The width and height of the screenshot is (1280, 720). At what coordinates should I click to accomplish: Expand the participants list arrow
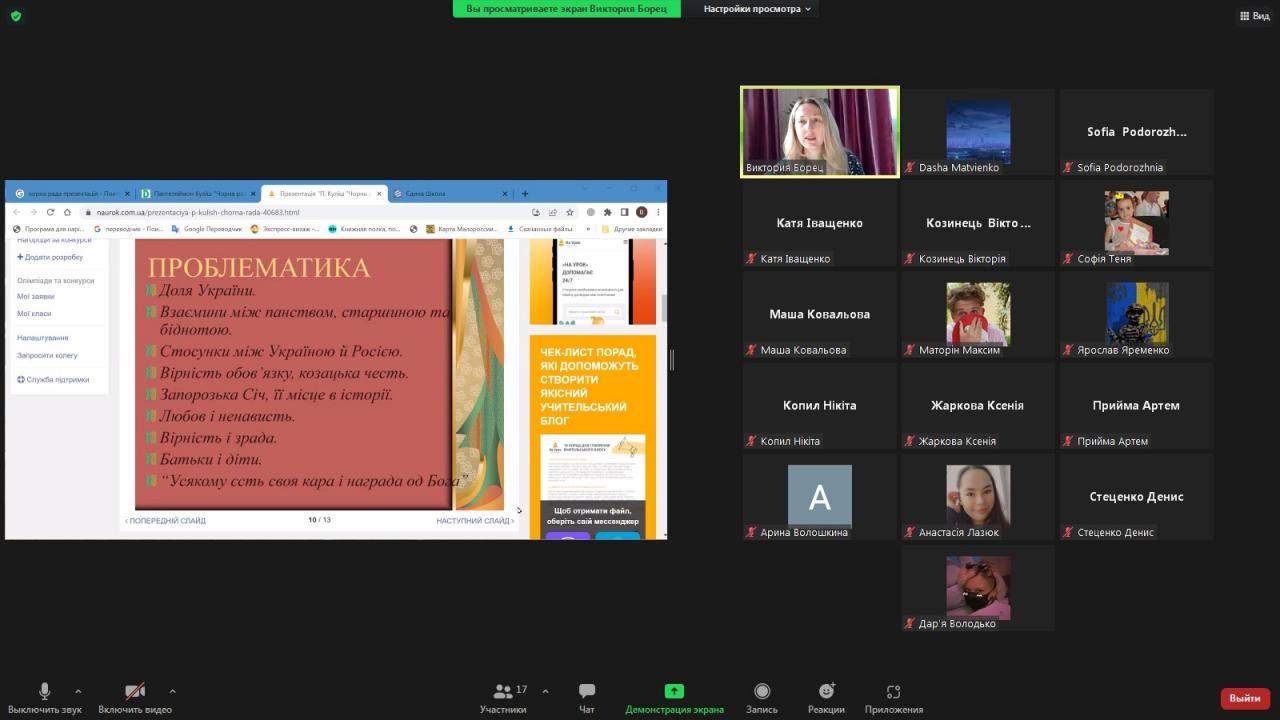tap(545, 691)
